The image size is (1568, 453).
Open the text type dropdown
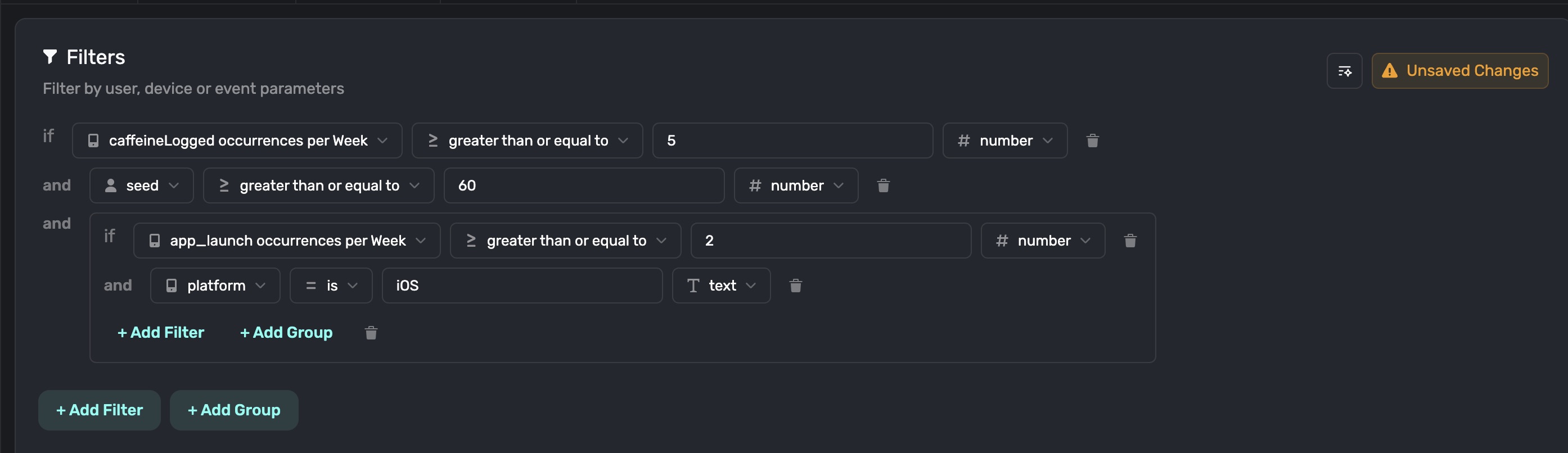[x=720, y=286]
